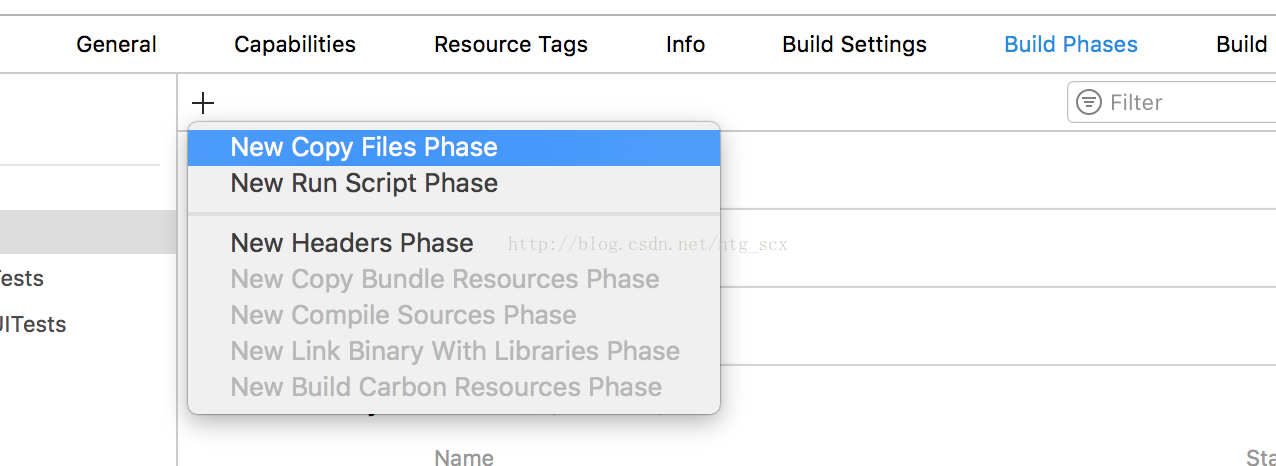Open the Build Rules tab at right edge
Image resolution: width=1276 pixels, height=466 pixels.
tap(1245, 44)
